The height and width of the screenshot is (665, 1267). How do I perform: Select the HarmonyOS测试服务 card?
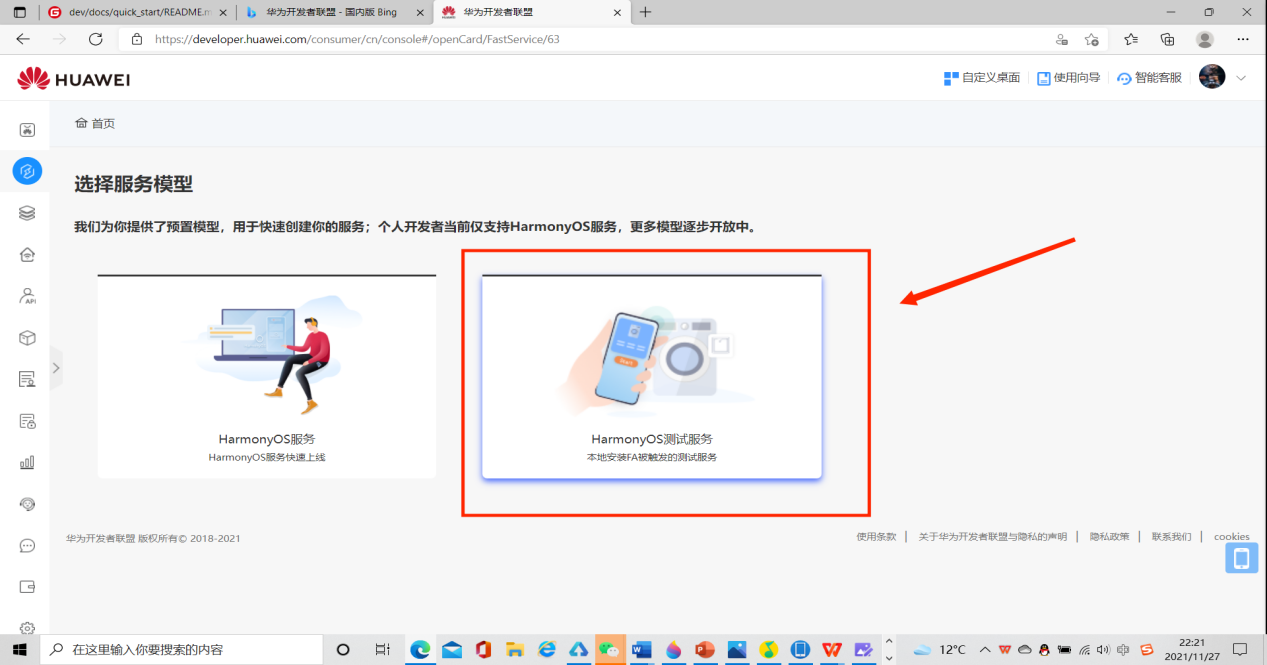652,376
